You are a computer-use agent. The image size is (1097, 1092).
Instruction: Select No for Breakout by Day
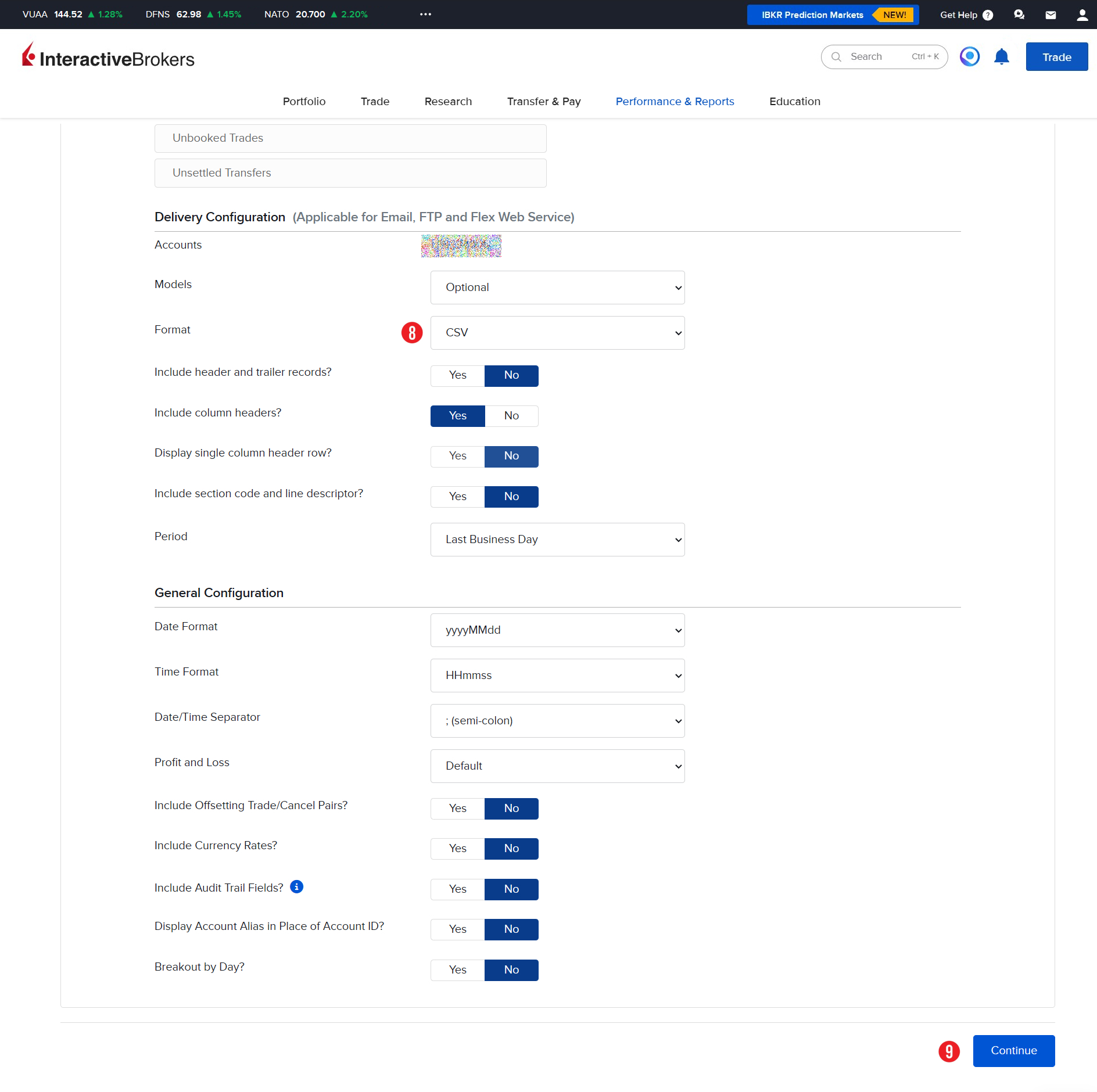pyautogui.click(x=511, y=970)
